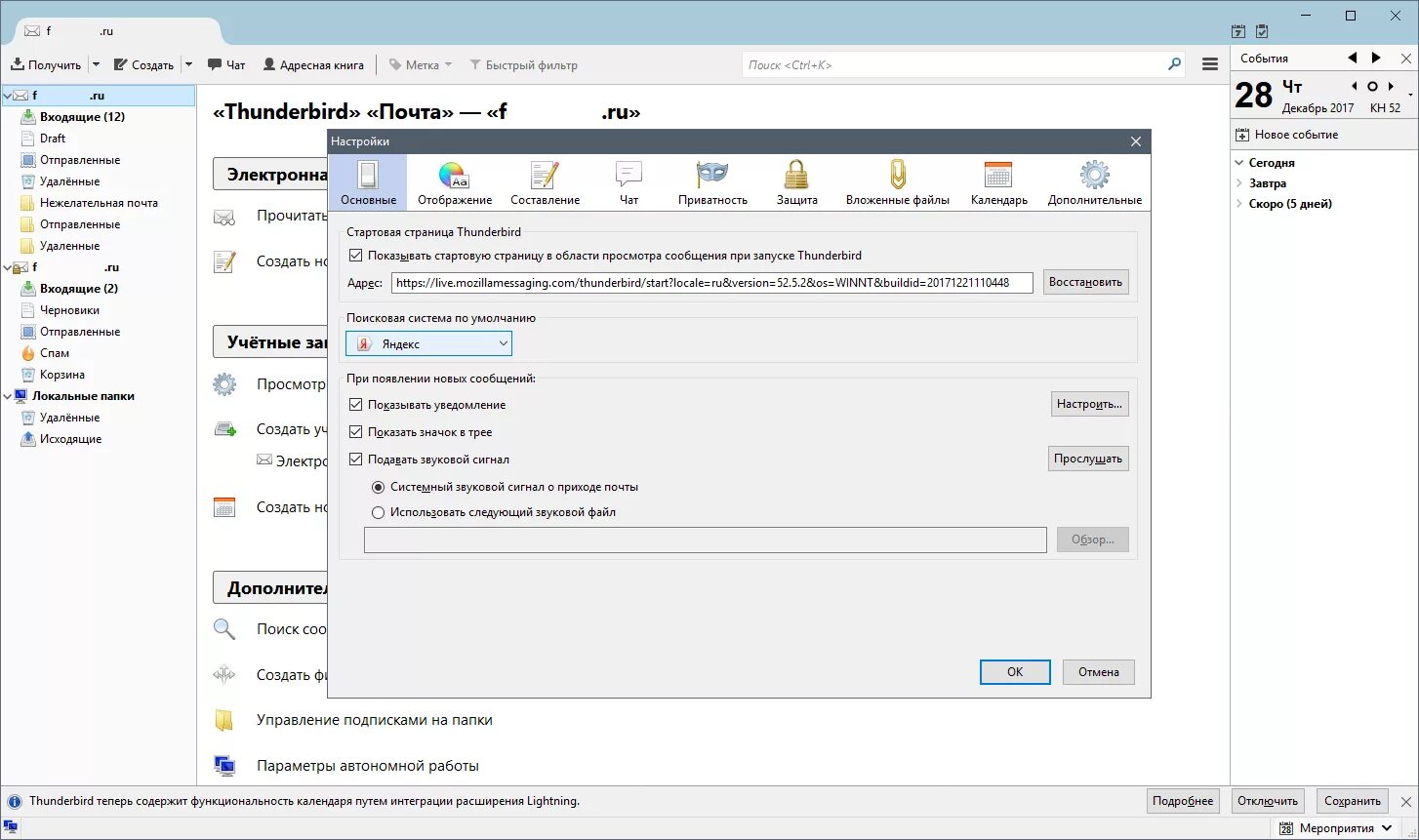
Task: Click the Создать message button
Action: pyautogui.click(x=144, y=65)
